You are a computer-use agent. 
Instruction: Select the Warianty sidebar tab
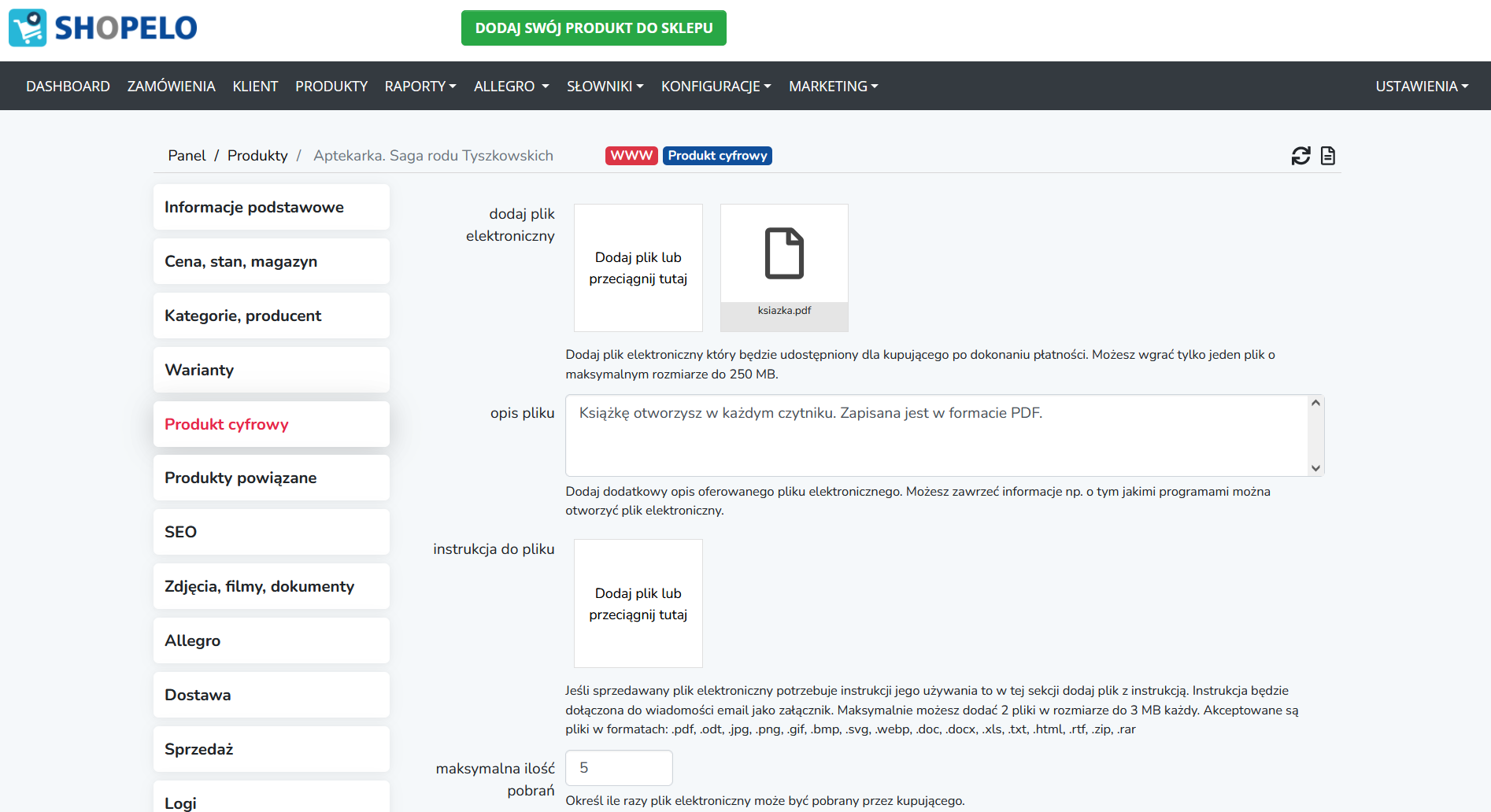click(272, 370)
